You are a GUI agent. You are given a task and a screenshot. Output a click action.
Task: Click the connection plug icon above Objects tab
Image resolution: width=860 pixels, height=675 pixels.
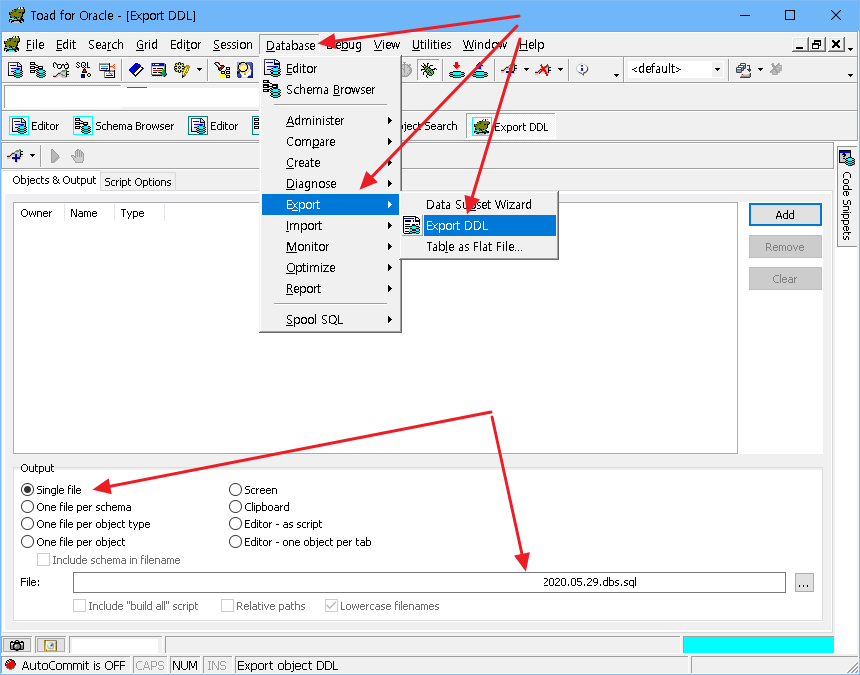coord(15,156)
